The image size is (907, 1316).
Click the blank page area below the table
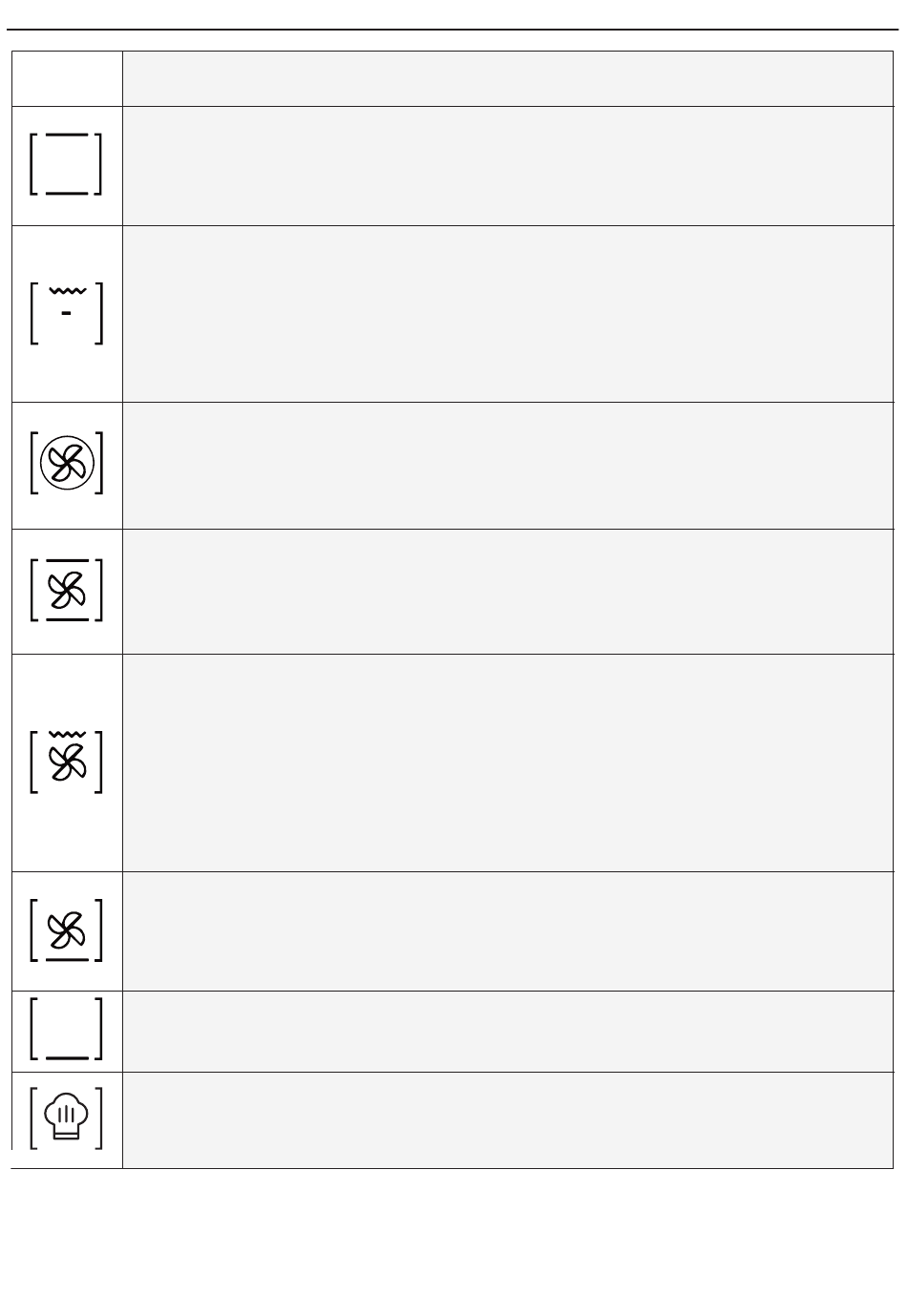pyautogui.click(x=453, y=1241)
